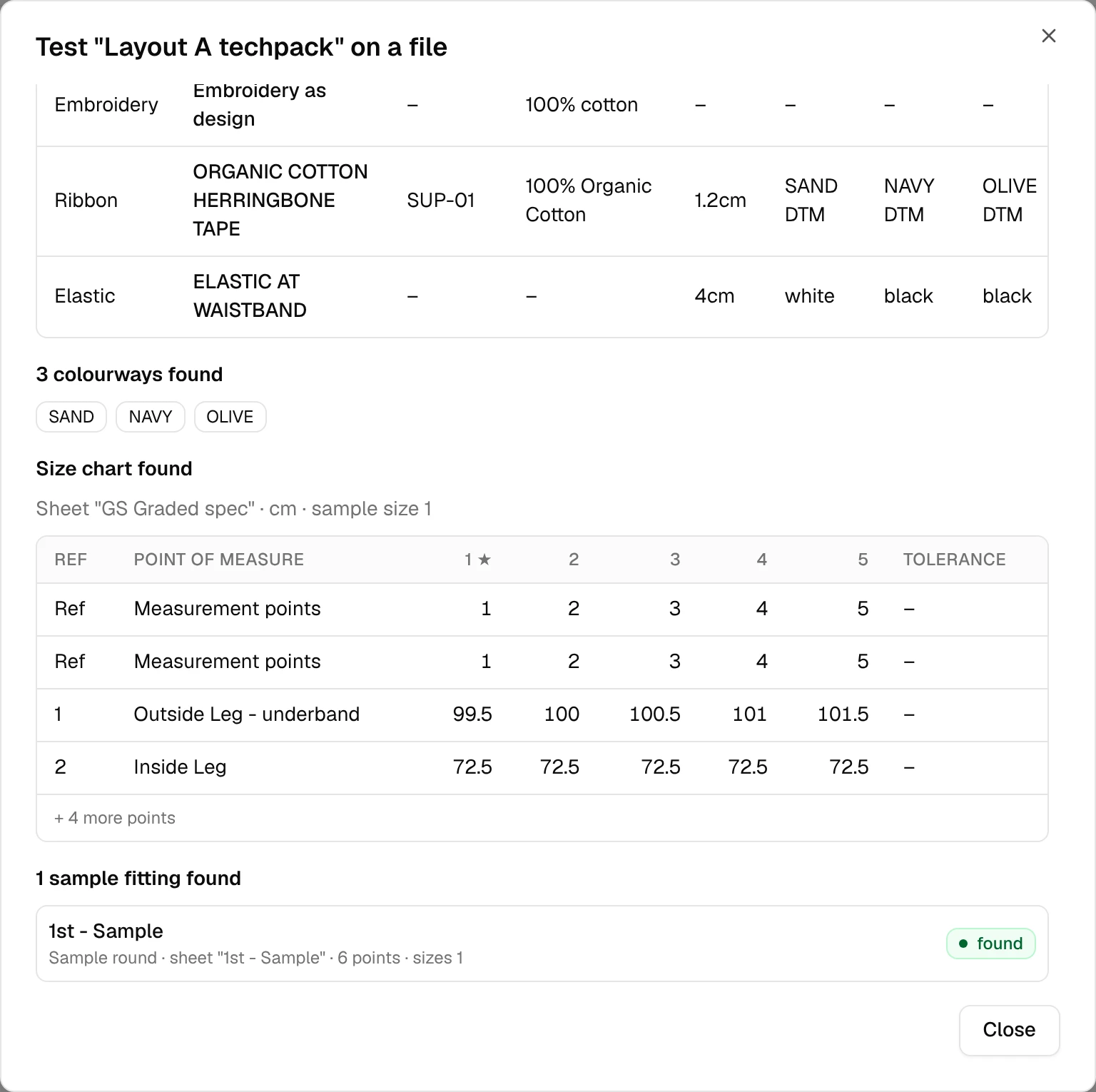This screenshot has width=1096, height=1092.
Task: Click the 100.5 measurement value
Action: tap(655, 714)
